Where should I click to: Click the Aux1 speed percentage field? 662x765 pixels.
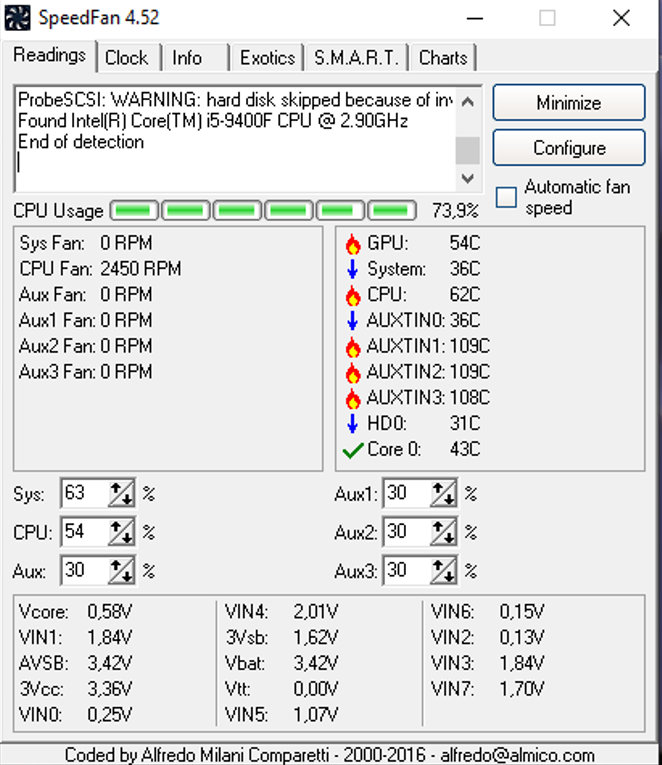click(x=407, y=493)
